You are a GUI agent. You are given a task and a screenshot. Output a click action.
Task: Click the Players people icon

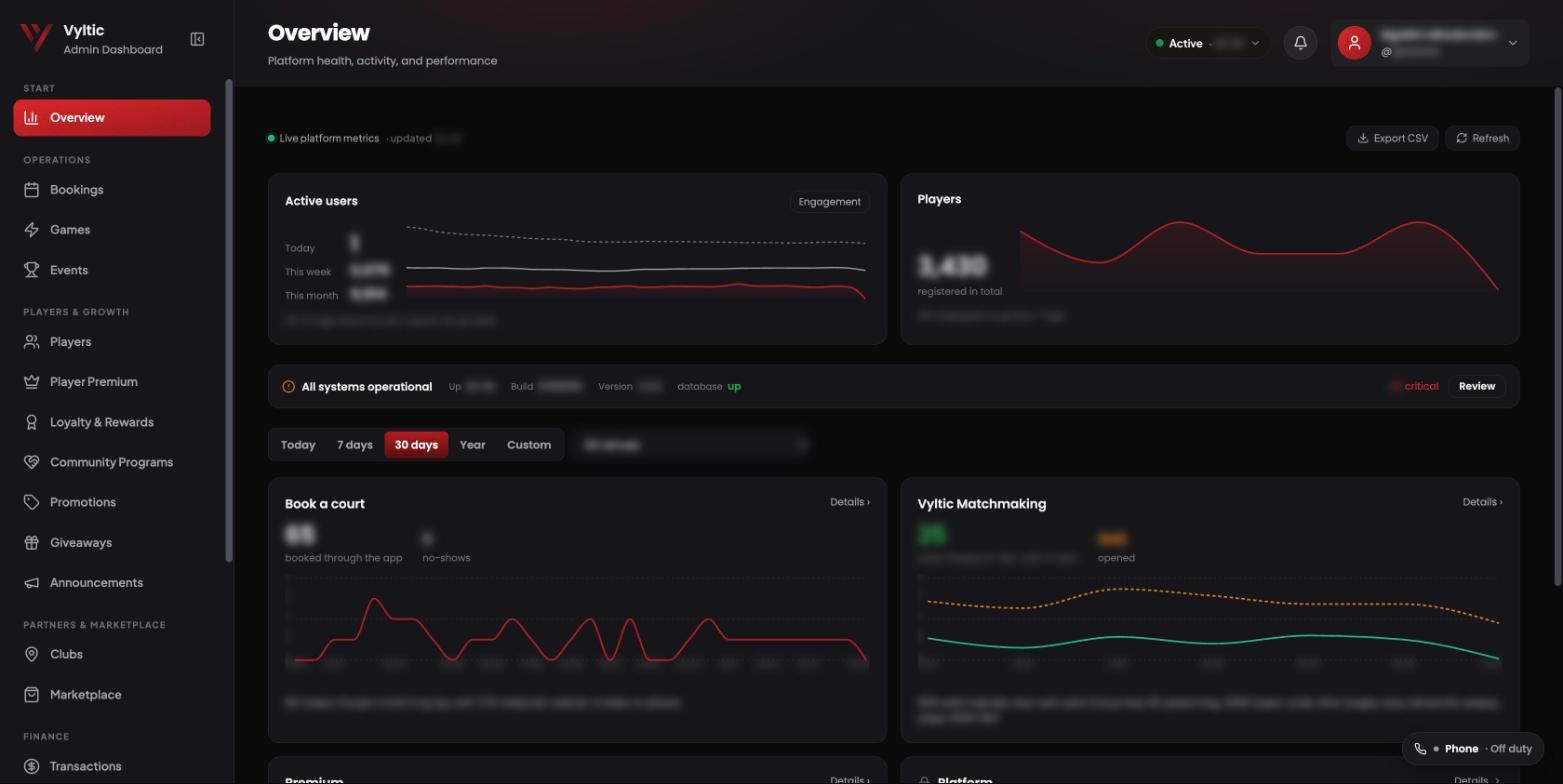pyautogui.click(x=32, y=342)
